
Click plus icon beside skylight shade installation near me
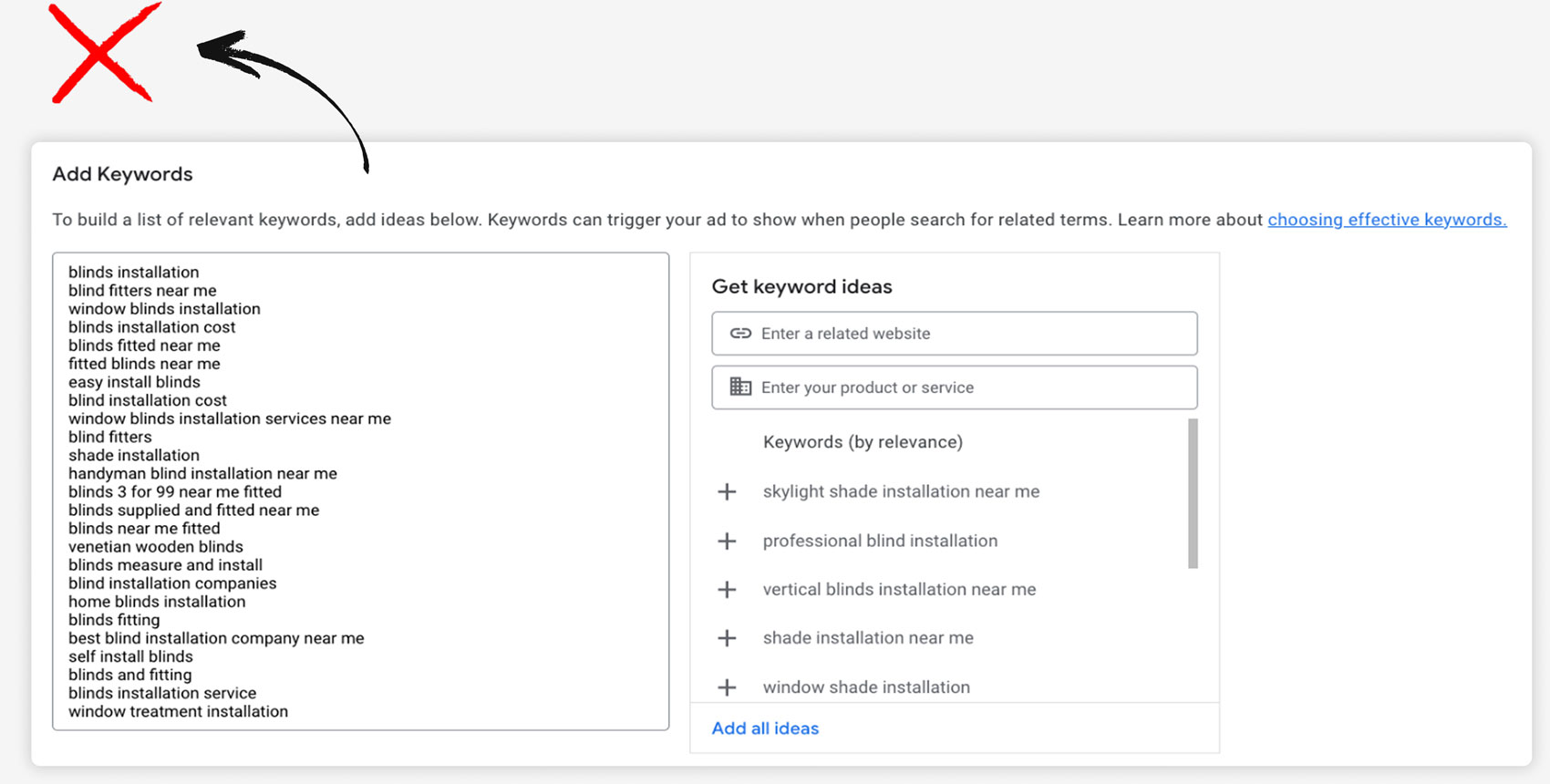click(727, 492)
